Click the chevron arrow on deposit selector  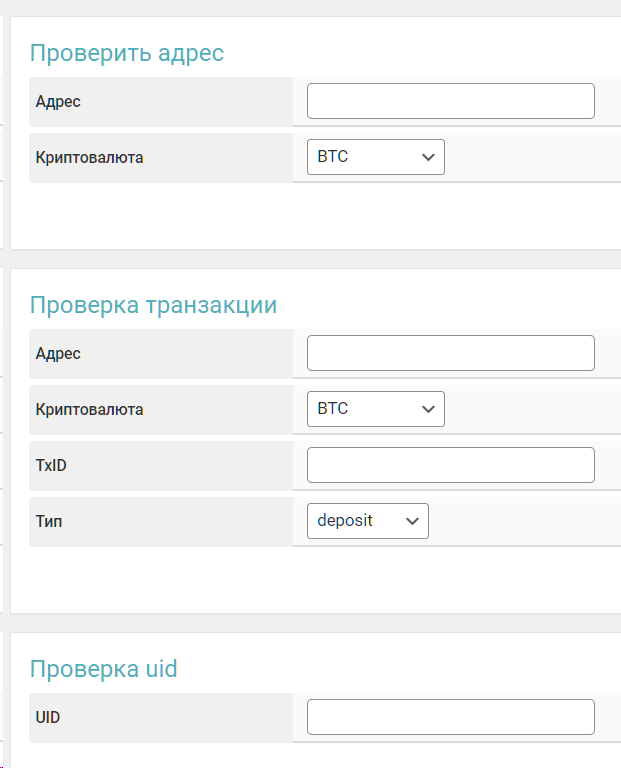(412, 521)
